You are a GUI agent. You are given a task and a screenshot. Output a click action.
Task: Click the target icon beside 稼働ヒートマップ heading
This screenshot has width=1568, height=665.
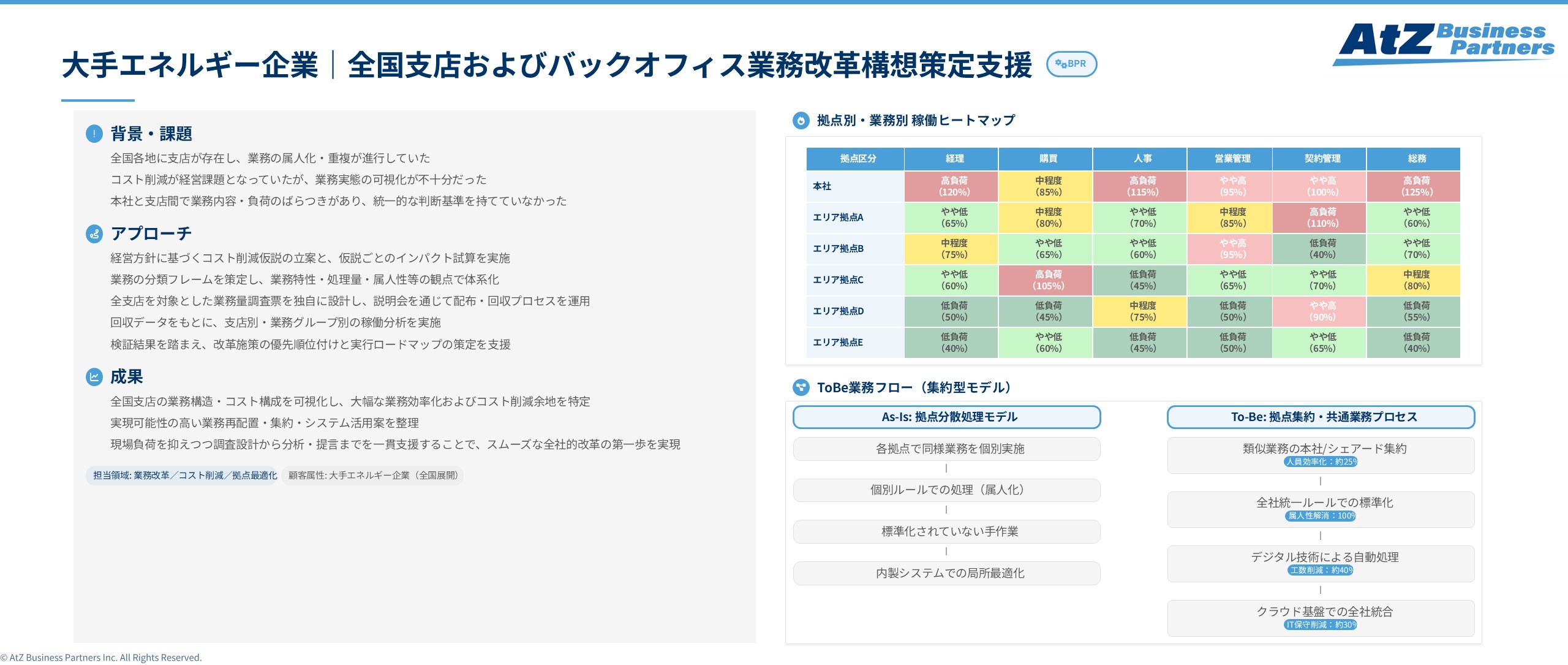click(802, 120)
